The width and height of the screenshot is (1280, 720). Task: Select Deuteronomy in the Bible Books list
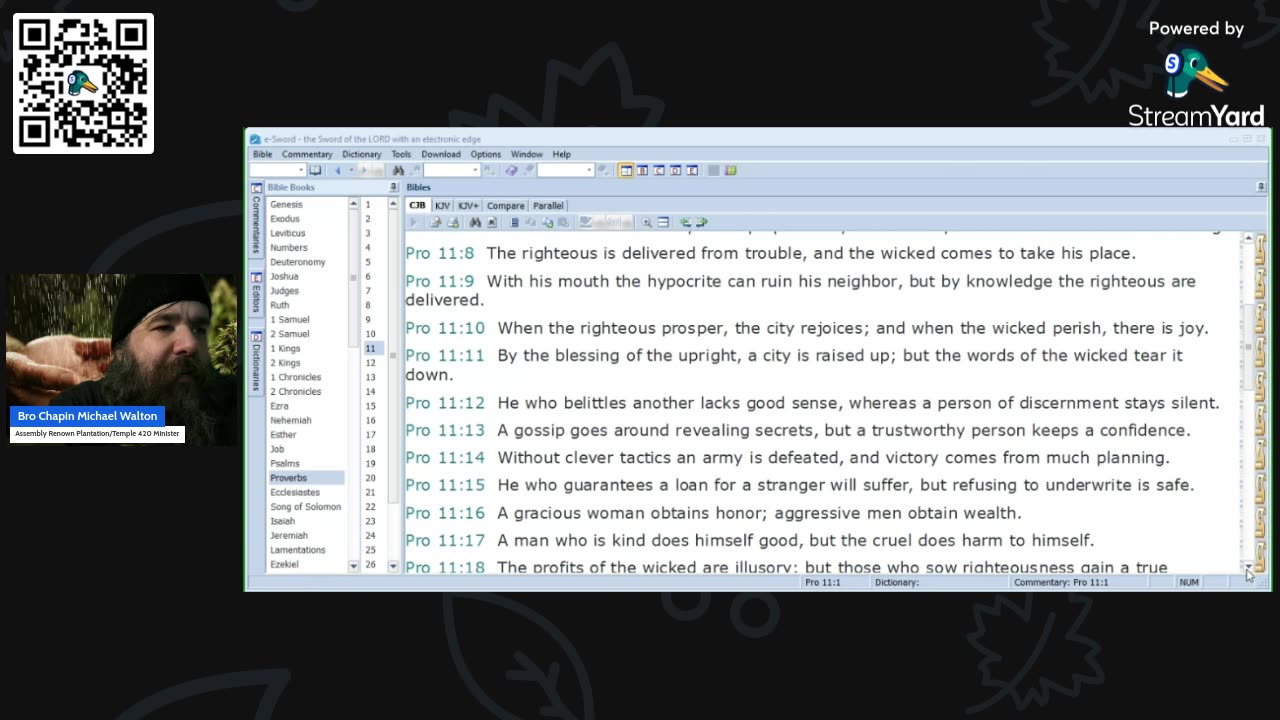pyautogui.click(x=298, y=262)
